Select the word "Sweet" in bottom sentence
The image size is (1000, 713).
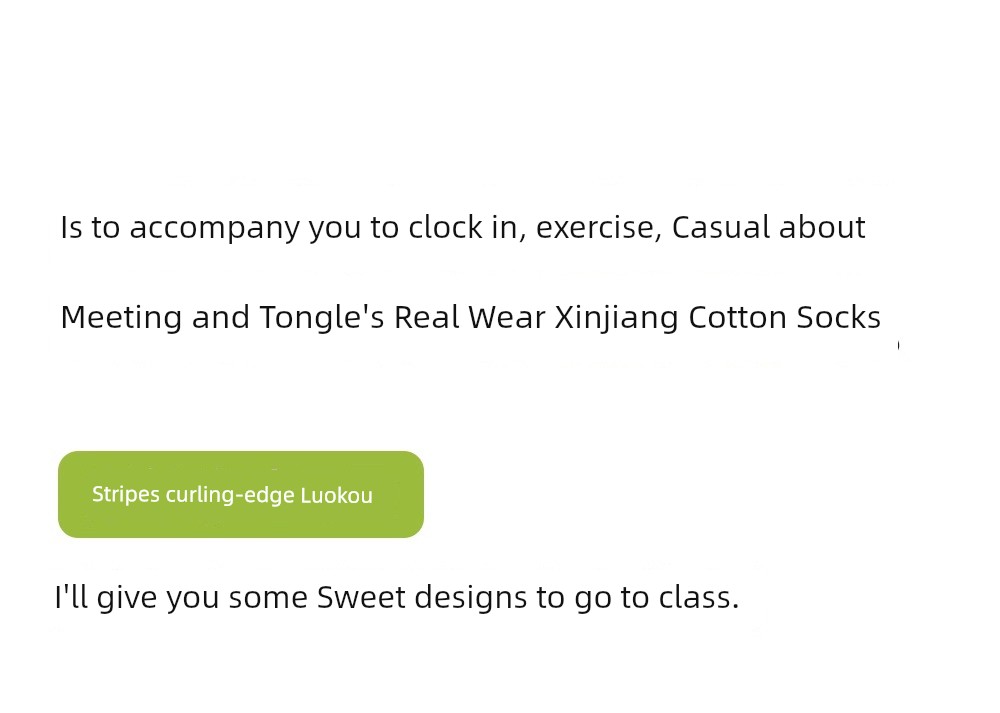361,598
